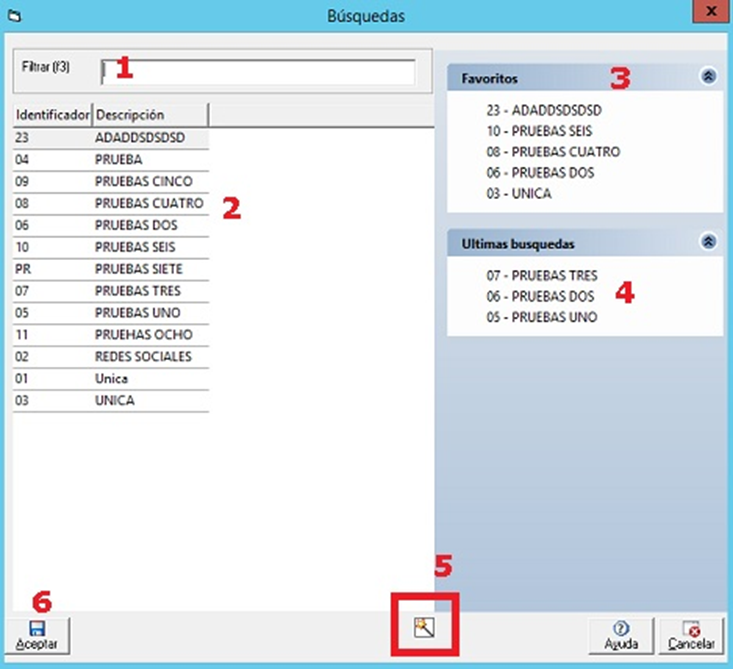Screen dimensions: 733x669
Task: Choose favorite 23 - ADADDSDSDSD
Action: coord(547,109)
